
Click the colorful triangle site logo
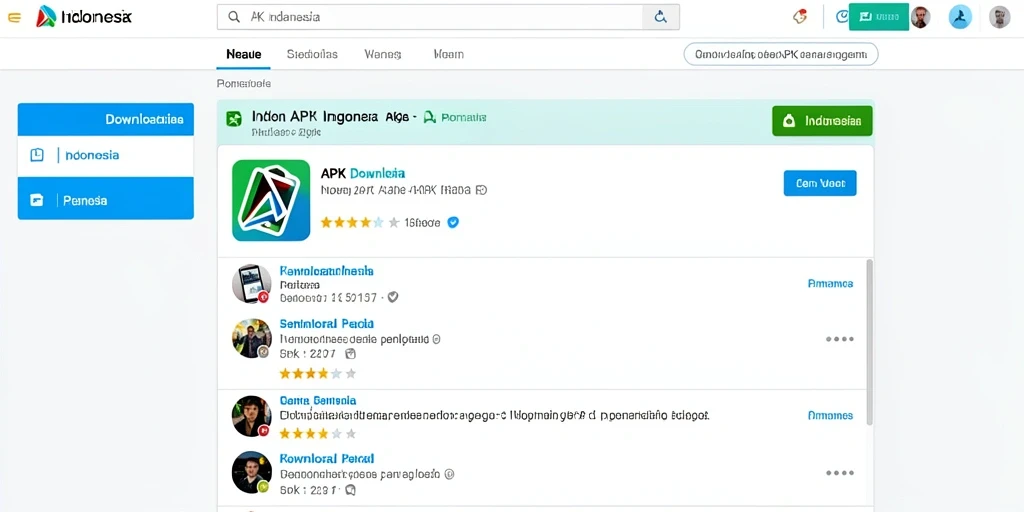pyautogui.click(x=46, y=16)
